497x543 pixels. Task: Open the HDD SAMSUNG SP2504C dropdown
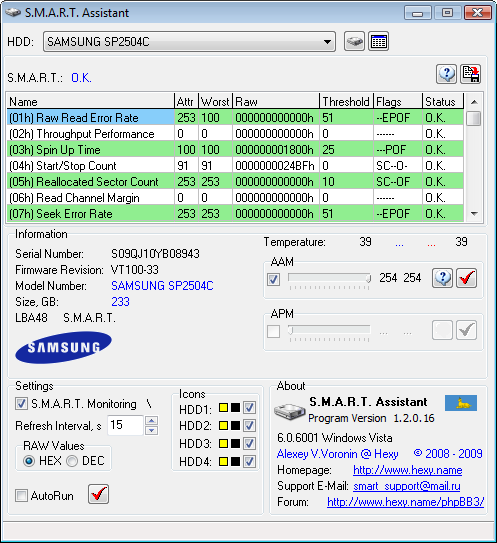[x=189, y=42]
